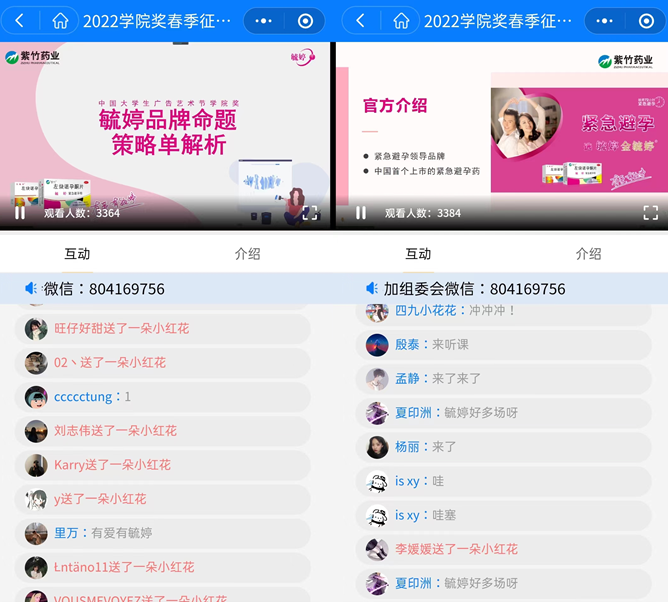
Task: Select the 介绍 tab on left screen
Action: (x=248, y=254)
